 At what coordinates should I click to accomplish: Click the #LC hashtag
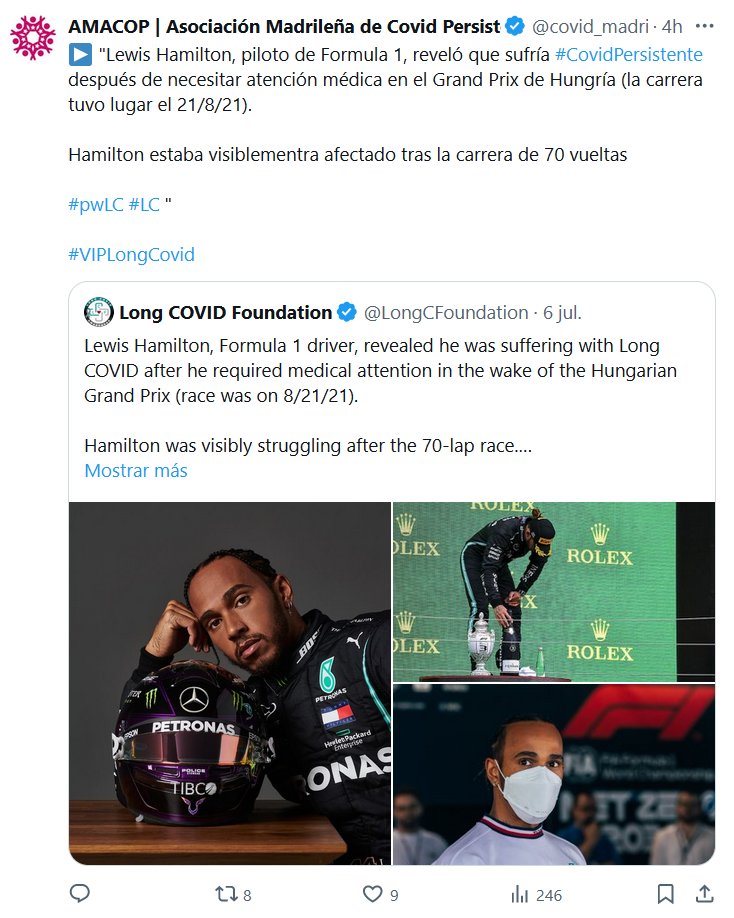[x=144, y=204]
